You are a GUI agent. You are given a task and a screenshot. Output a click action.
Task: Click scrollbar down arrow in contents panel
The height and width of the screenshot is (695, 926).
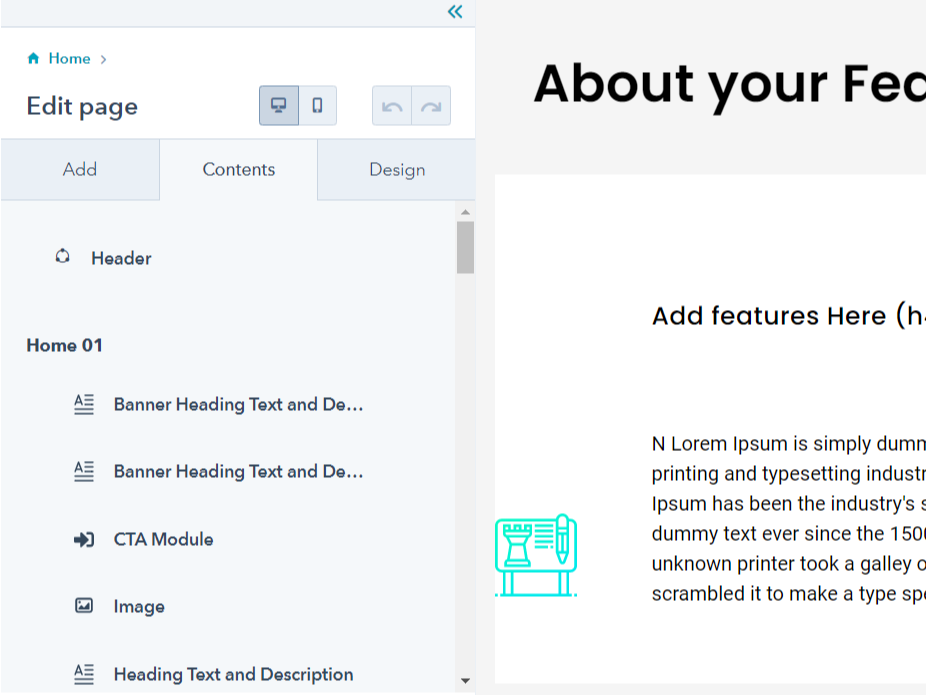click(465, 681)
